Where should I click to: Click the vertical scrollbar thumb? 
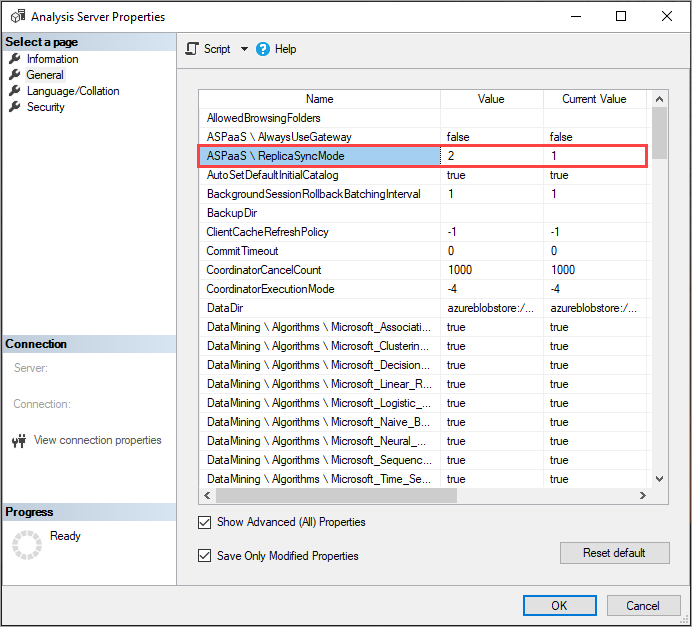click(659, 133)
